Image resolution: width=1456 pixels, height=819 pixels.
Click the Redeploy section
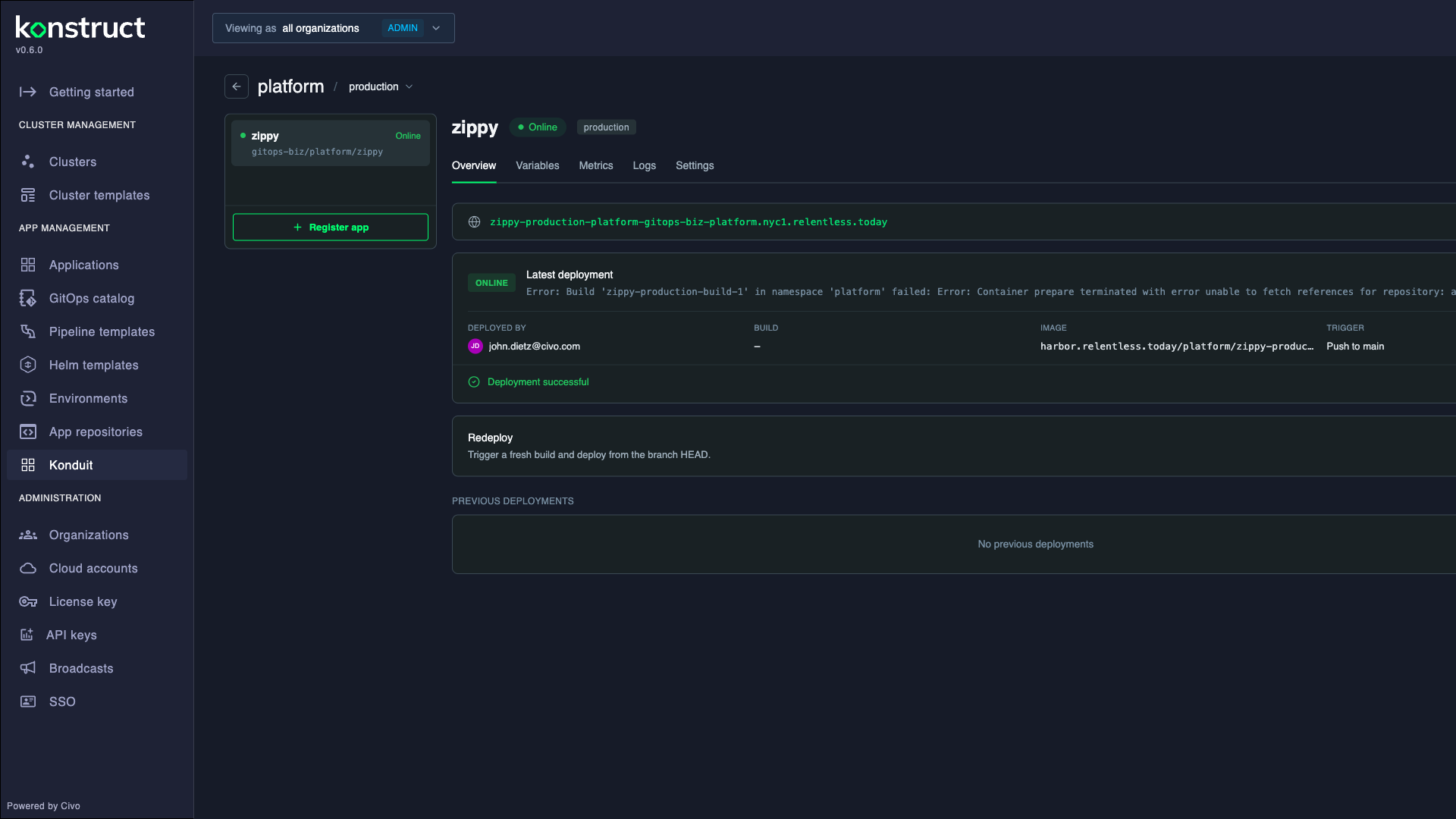point(954,446)
